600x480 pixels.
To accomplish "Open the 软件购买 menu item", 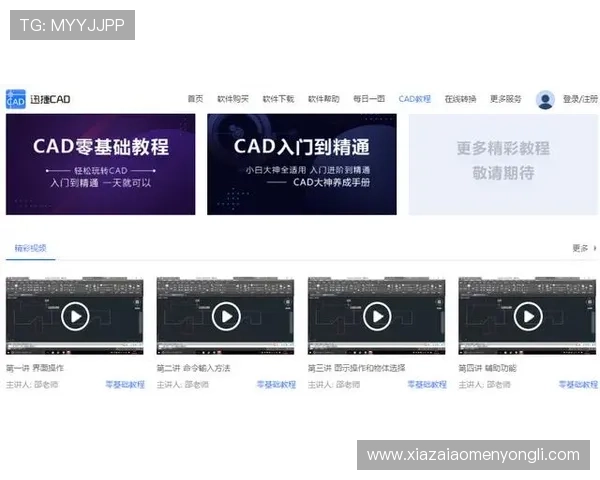I will click(x=233, y=99).
